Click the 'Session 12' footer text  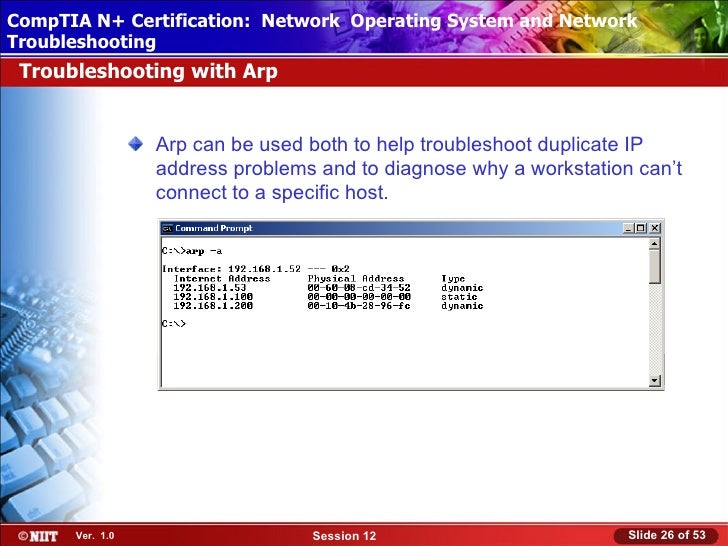344,536
